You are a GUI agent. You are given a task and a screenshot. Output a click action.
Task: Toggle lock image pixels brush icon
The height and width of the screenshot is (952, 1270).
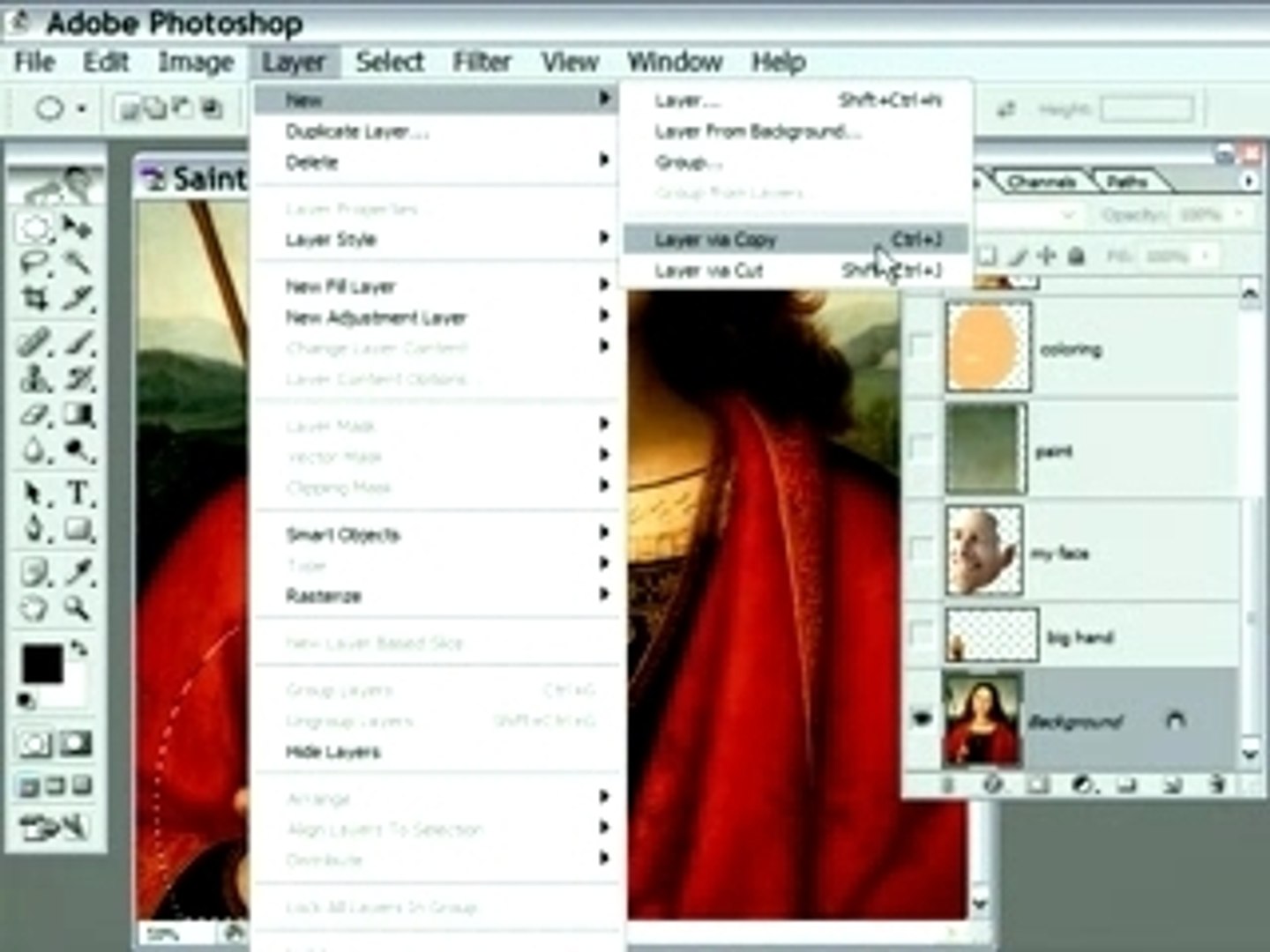click(x=1019, y=256)
